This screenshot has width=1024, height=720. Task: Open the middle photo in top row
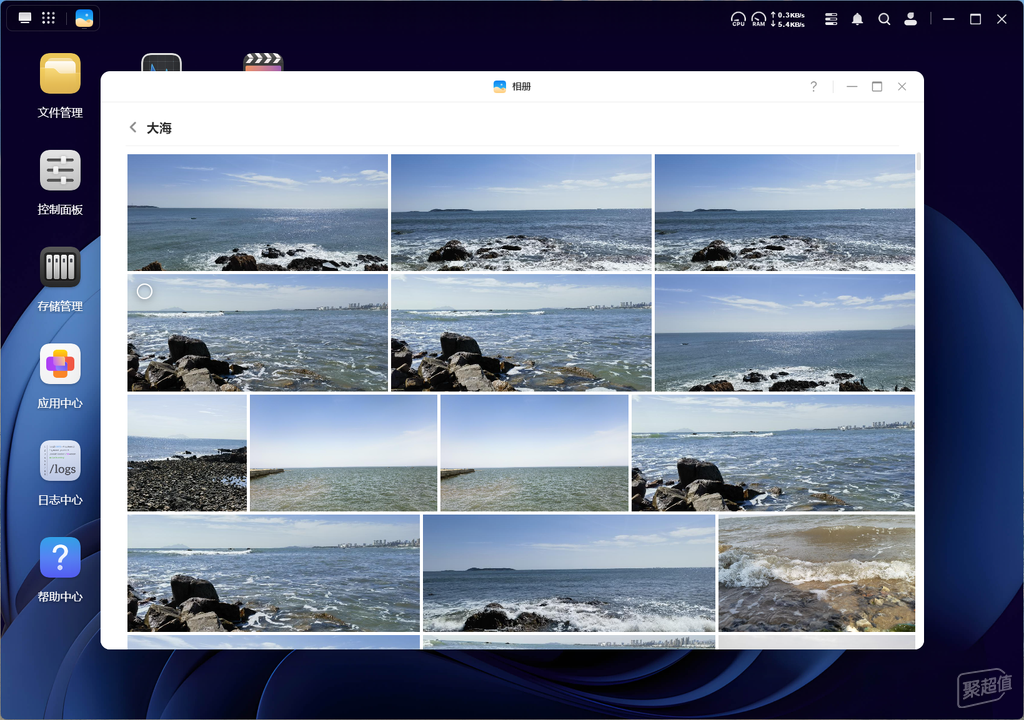pos(521,212)
